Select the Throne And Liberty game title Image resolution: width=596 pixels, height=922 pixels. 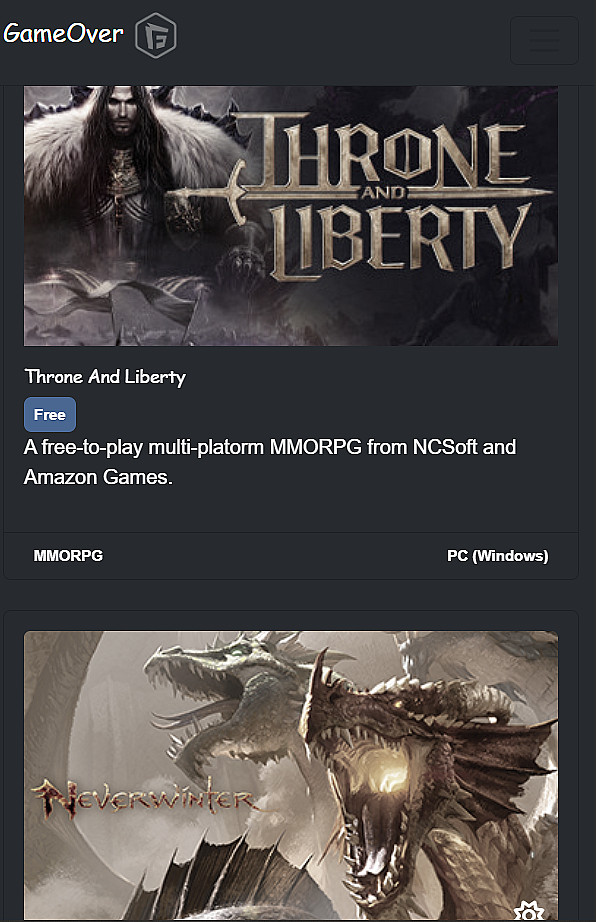(x=105, y=377)
